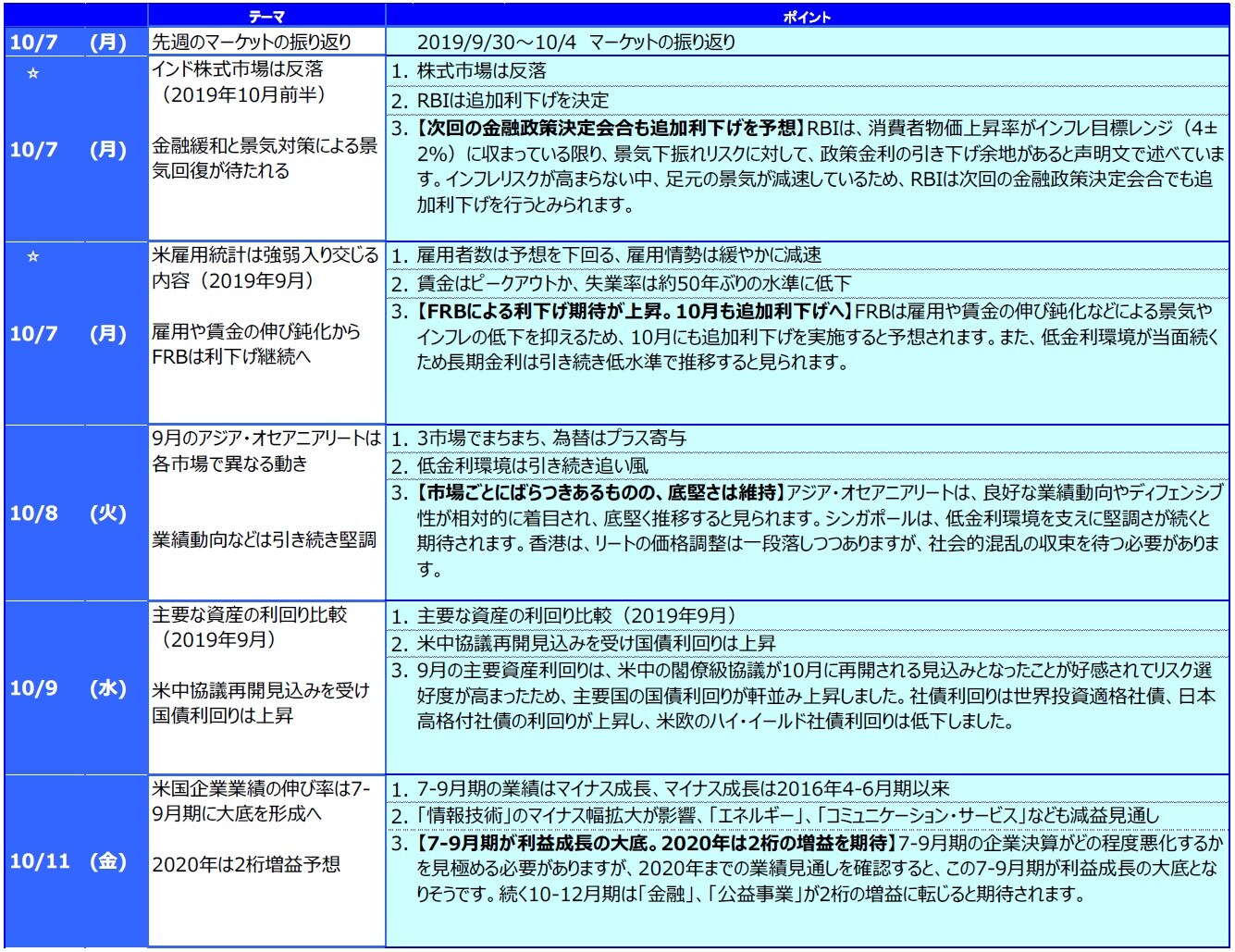Select point 低金利環境は引き続き追い風
The image size is (1235, 952).
coord(532,466)
